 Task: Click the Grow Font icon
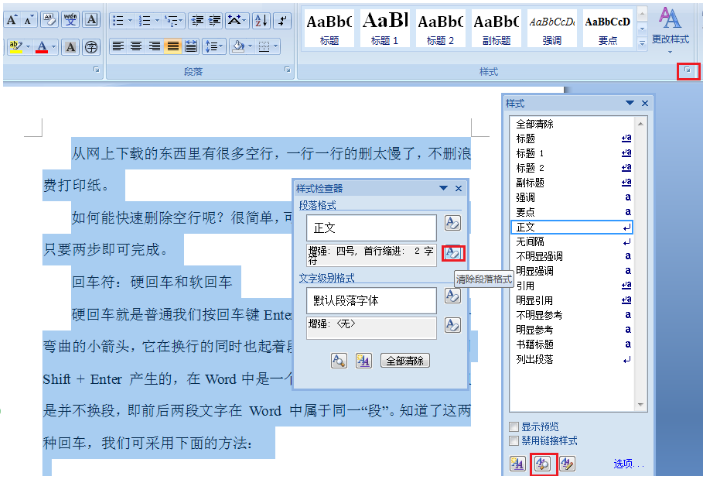pos(12,20)
